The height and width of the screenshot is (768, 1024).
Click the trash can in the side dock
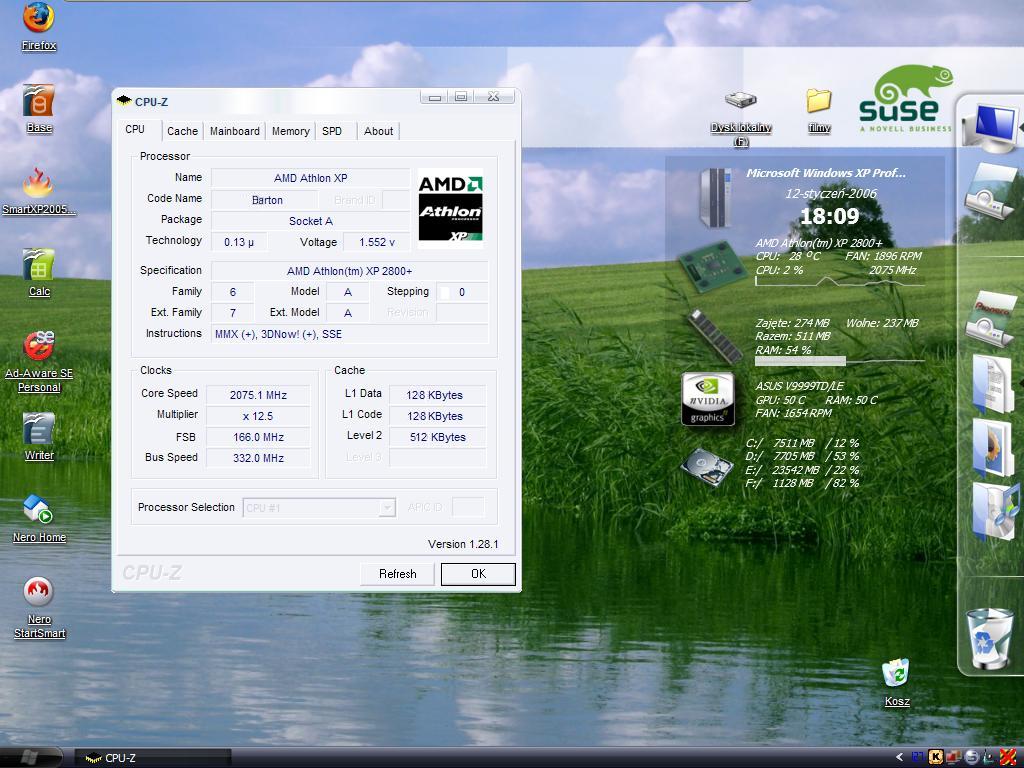pos(990,638)
